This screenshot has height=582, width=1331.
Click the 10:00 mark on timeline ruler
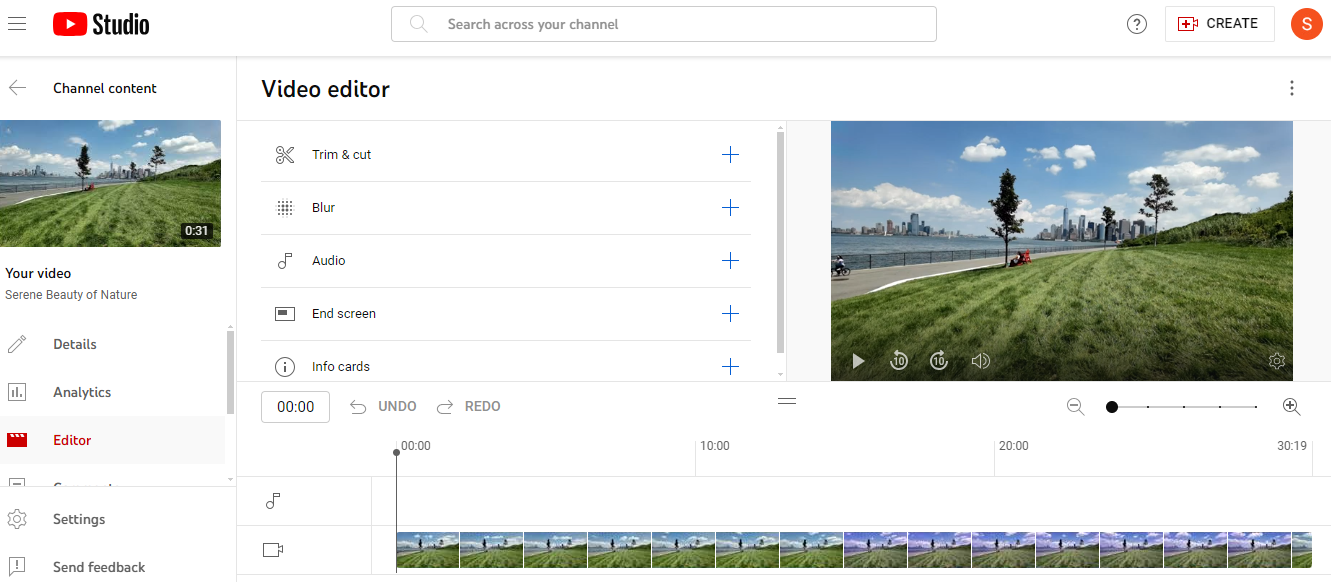(x=714, y=446)
